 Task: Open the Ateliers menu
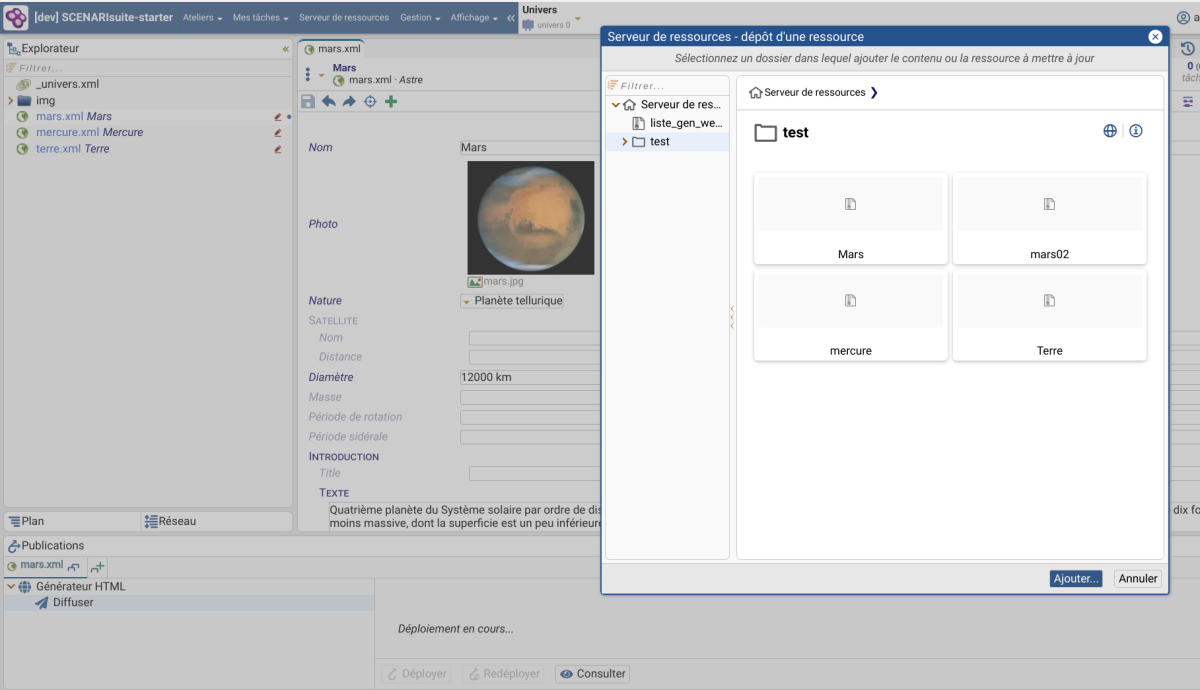202,18
